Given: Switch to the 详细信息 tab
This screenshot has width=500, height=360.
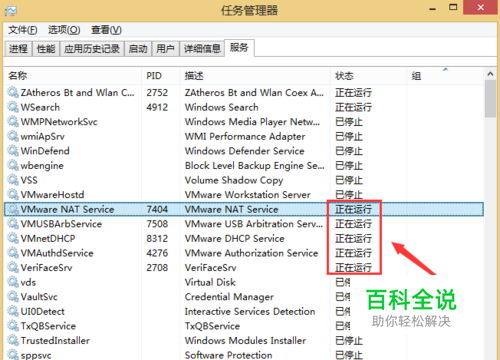Looking at the screenshot, I should tap(202, 49).
